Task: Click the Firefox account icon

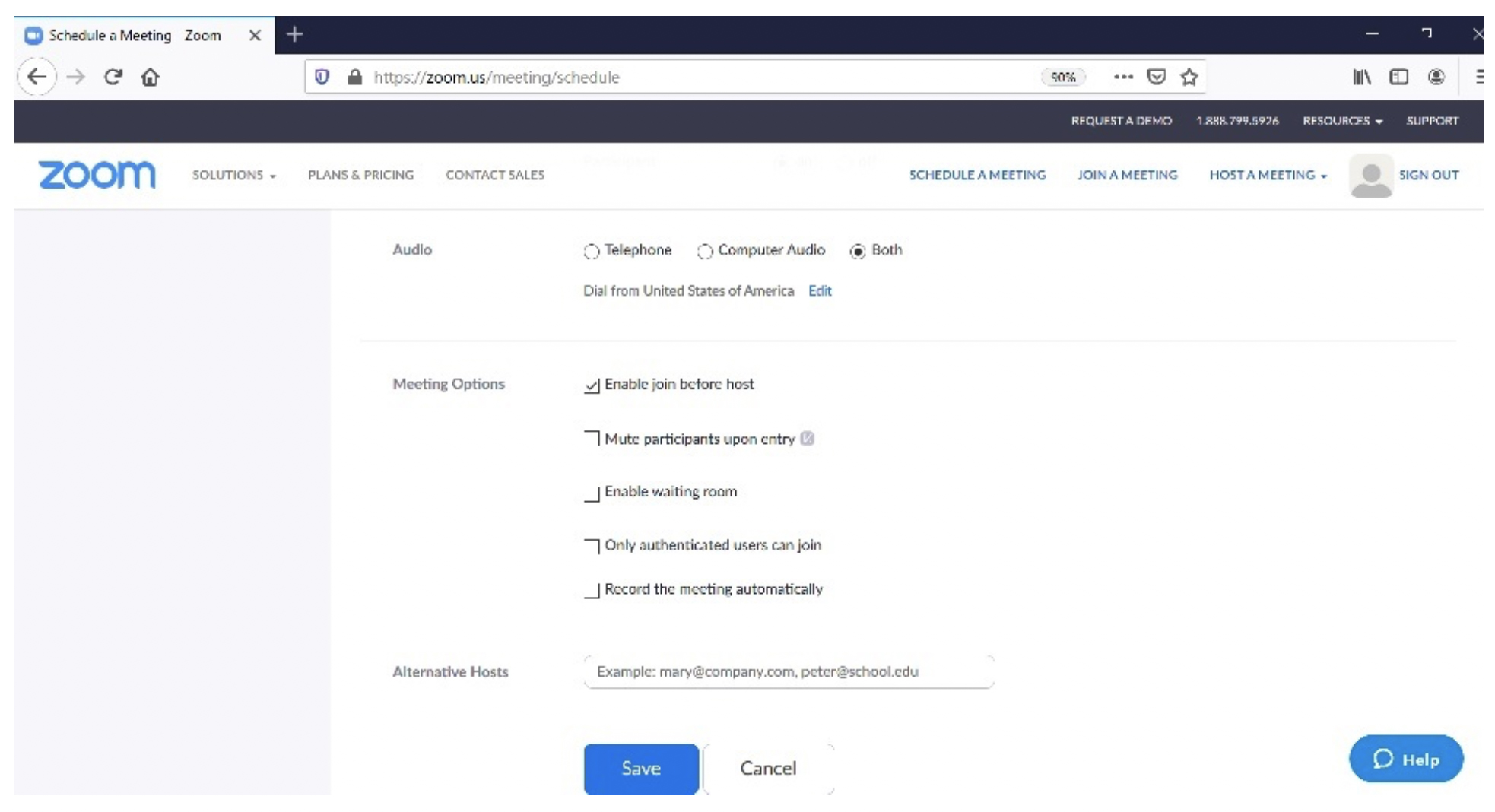Action: click(1436, 77)
